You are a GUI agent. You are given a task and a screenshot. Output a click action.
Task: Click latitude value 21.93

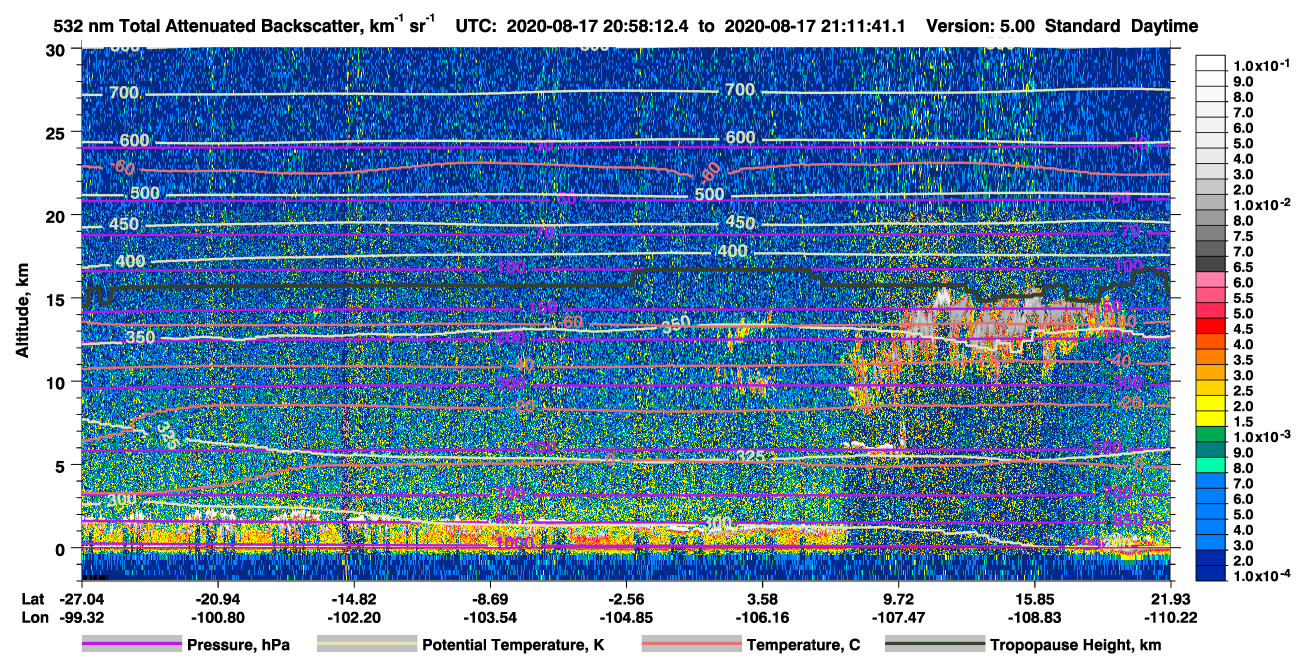click(1171, 597)
